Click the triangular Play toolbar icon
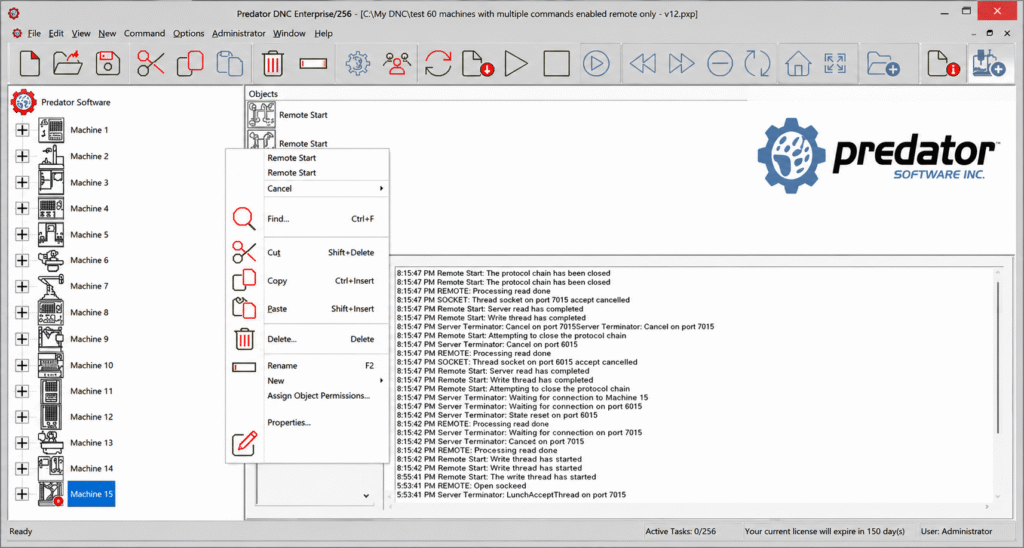 516,64
